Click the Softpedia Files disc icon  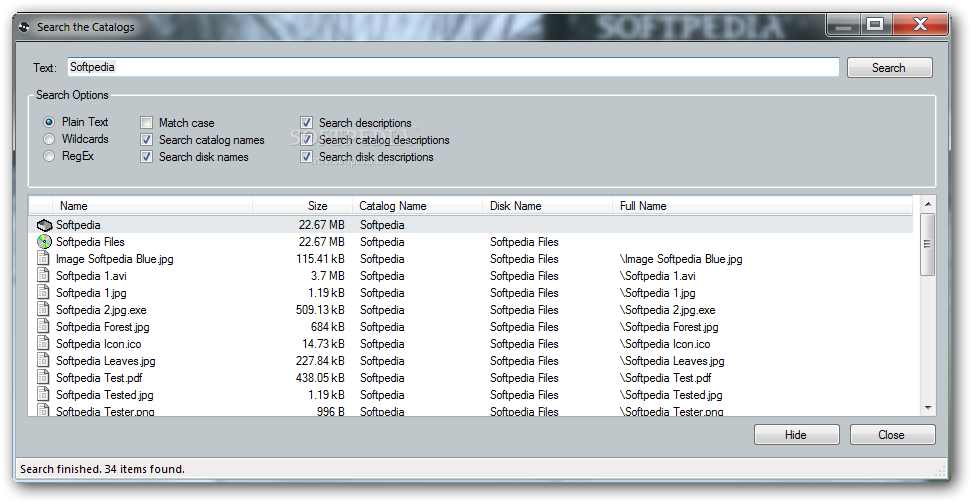click(x=44, y=242)
